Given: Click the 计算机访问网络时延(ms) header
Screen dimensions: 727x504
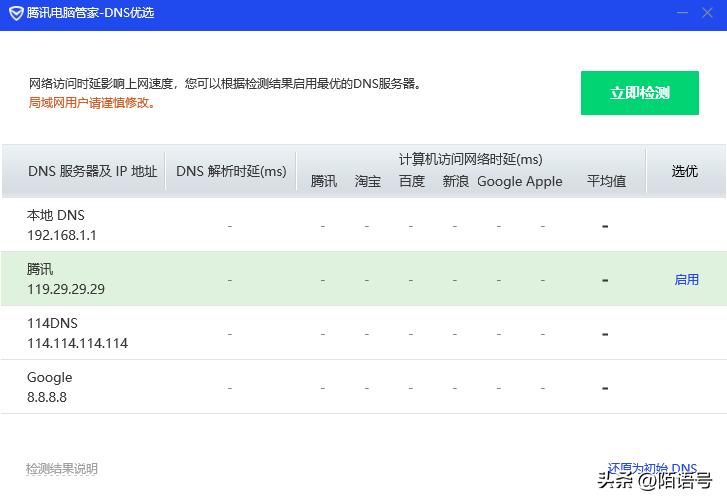Looking at the screenshot, I should [470, 159].
